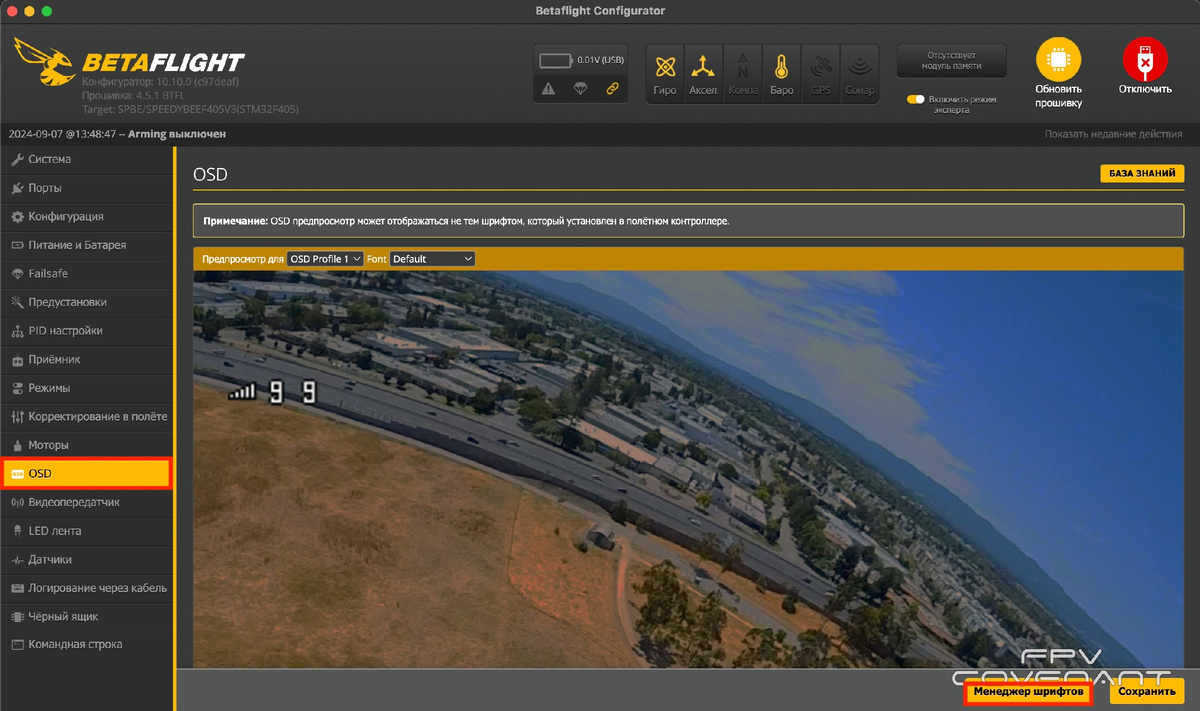Screen dimensions: 1200x711
Task: Open the Knowledge Base button
Action: pyautogui.click(x=1142, y=174)
